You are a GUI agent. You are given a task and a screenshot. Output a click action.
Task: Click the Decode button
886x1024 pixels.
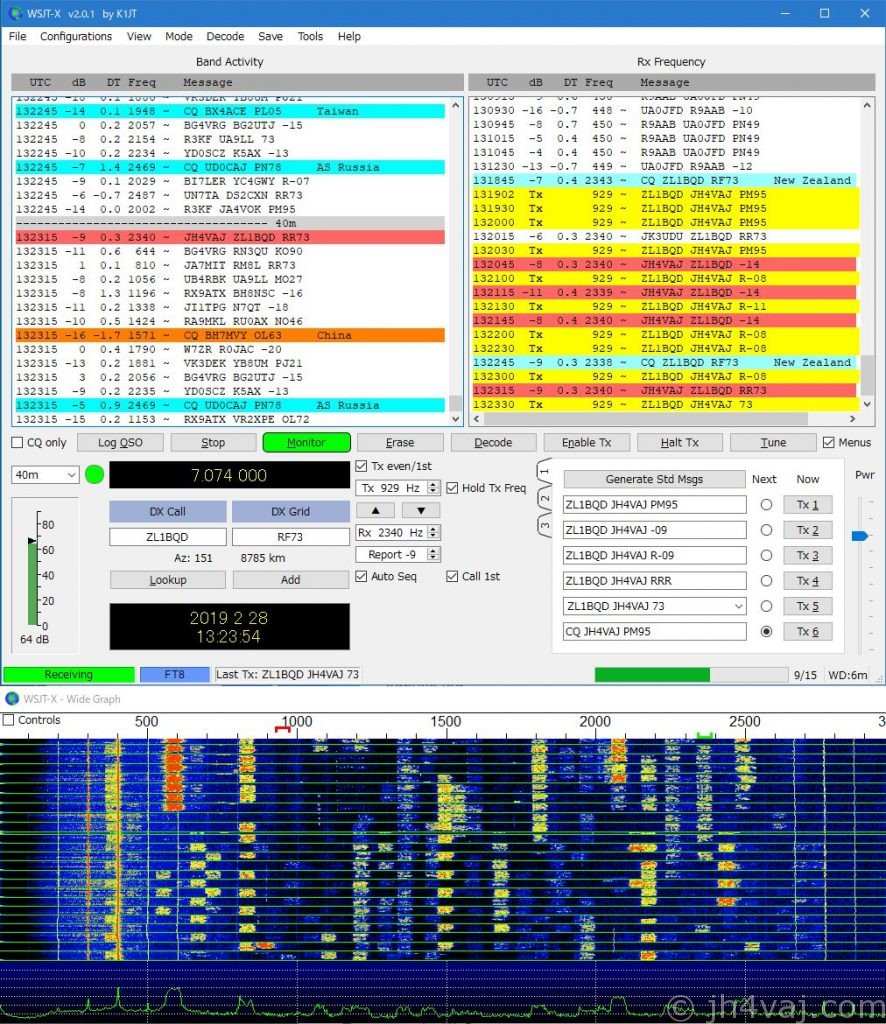tap(493, 443)
